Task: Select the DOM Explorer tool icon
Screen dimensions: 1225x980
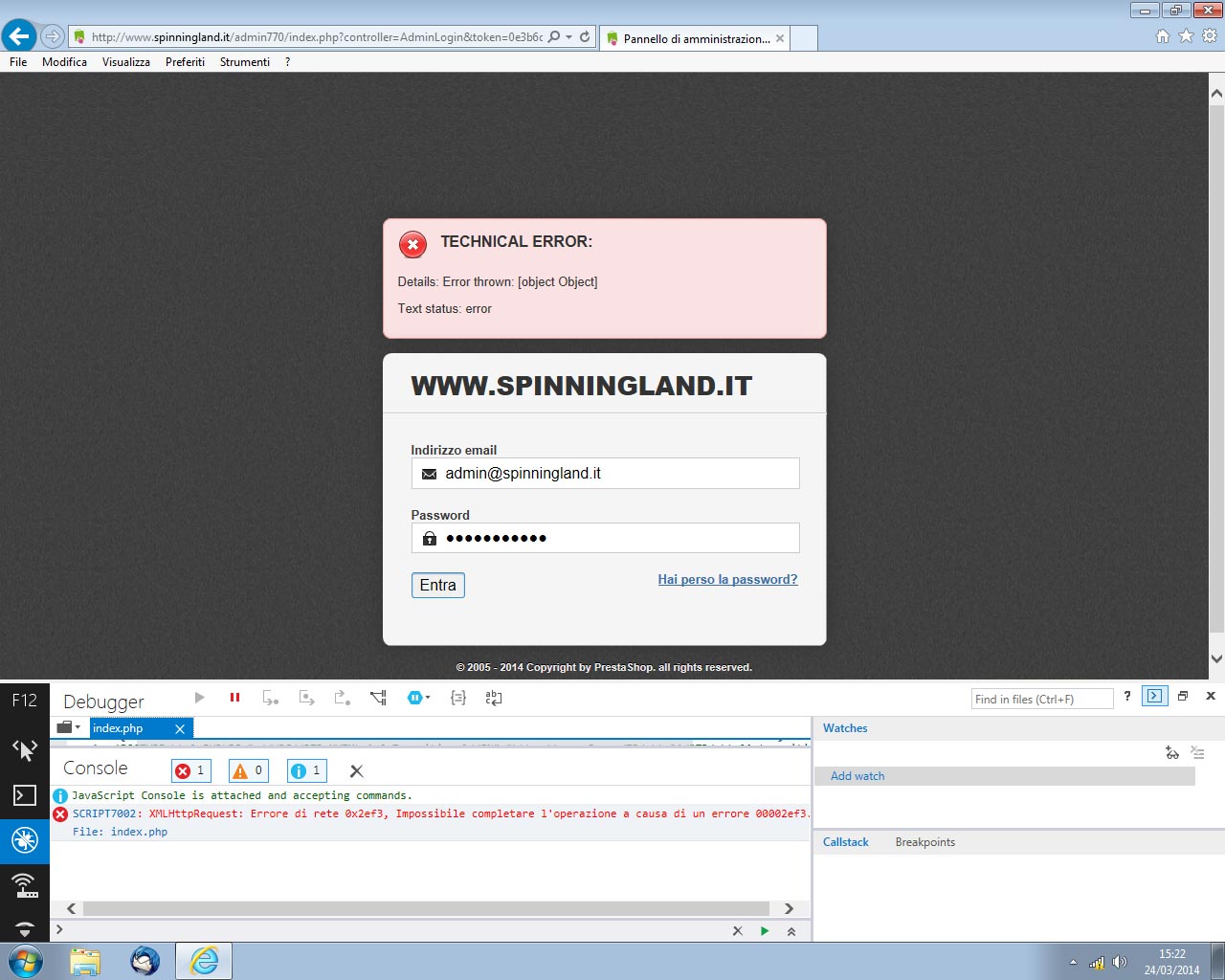Action: click(x=25, y=749)
